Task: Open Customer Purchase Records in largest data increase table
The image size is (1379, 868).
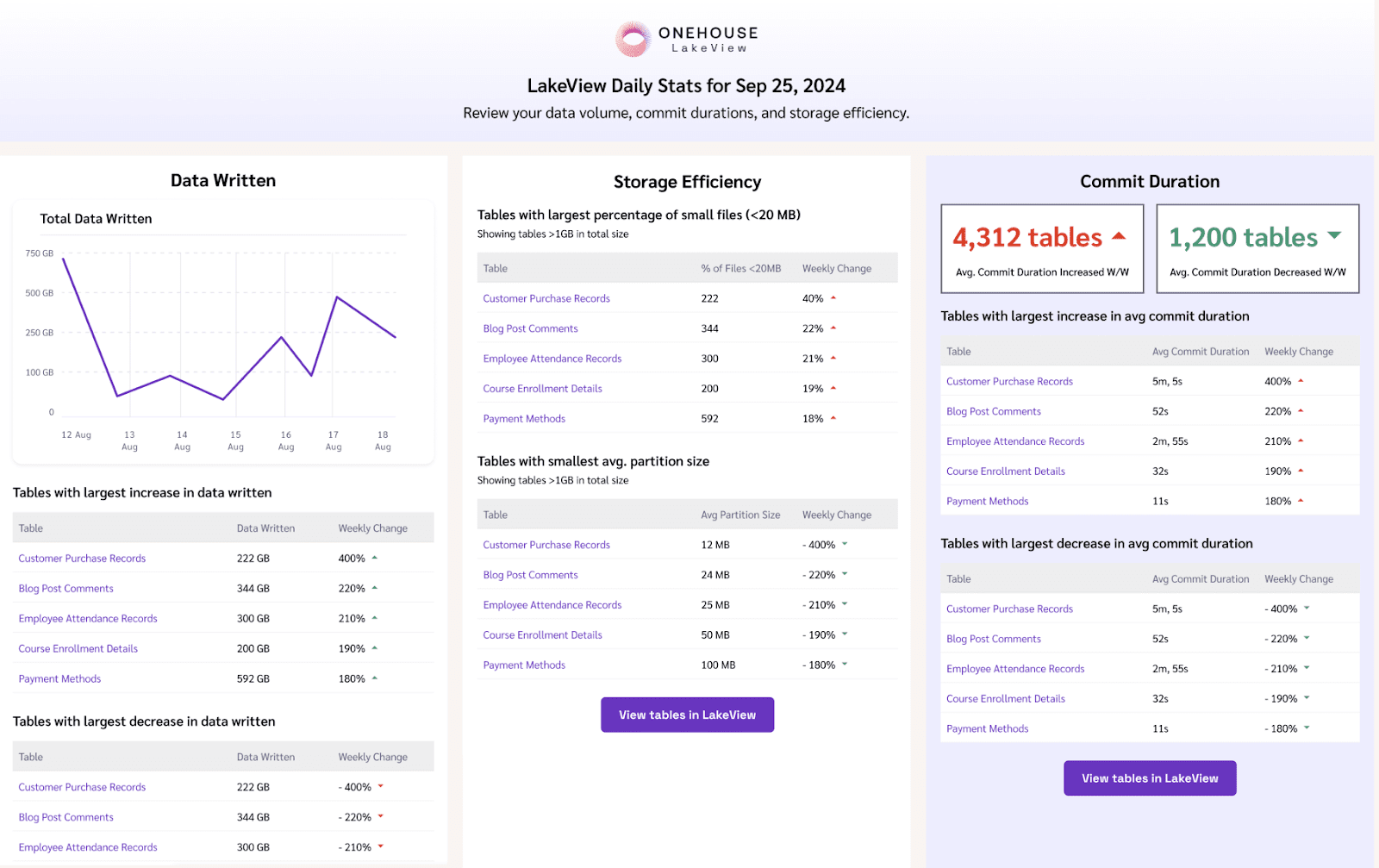Action: click(82, 559)
